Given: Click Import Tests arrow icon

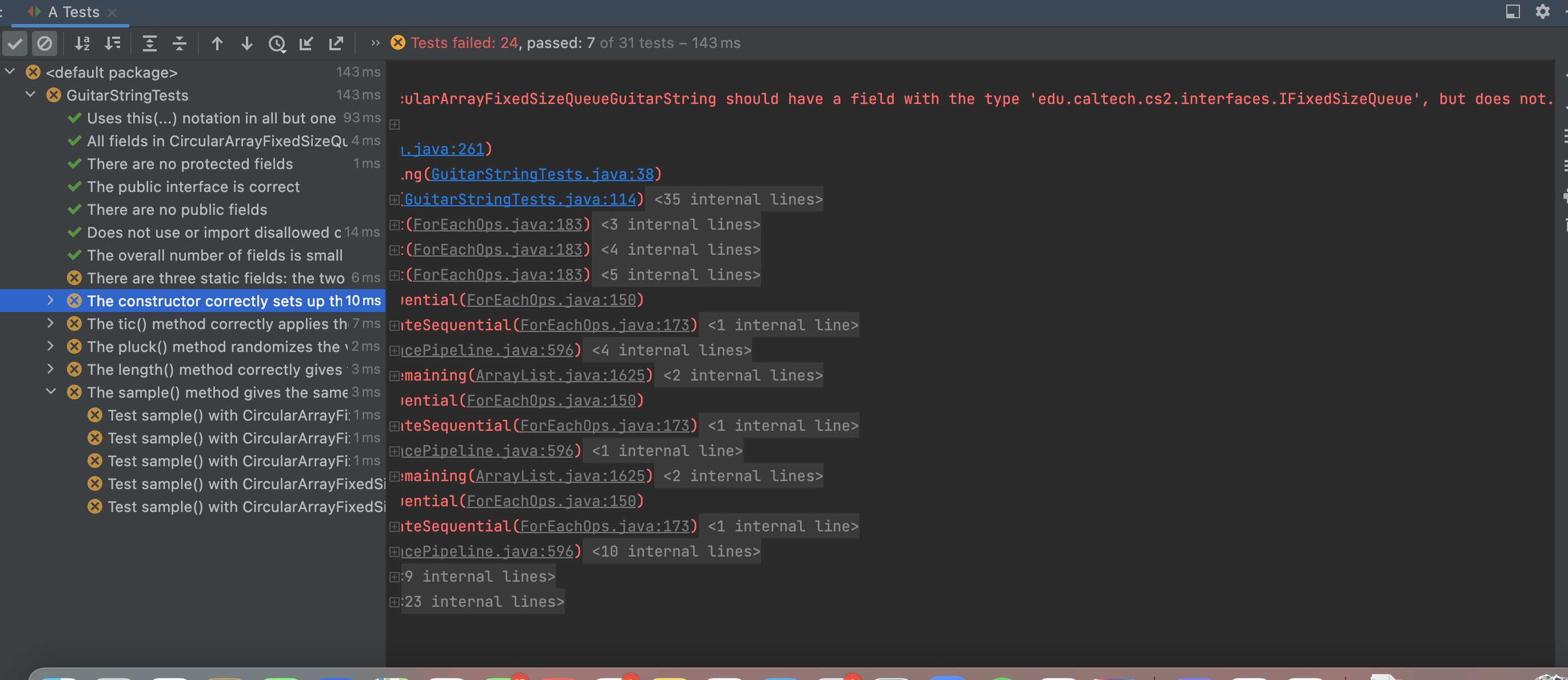Looking at the screenshot, I should coord(306,44).
